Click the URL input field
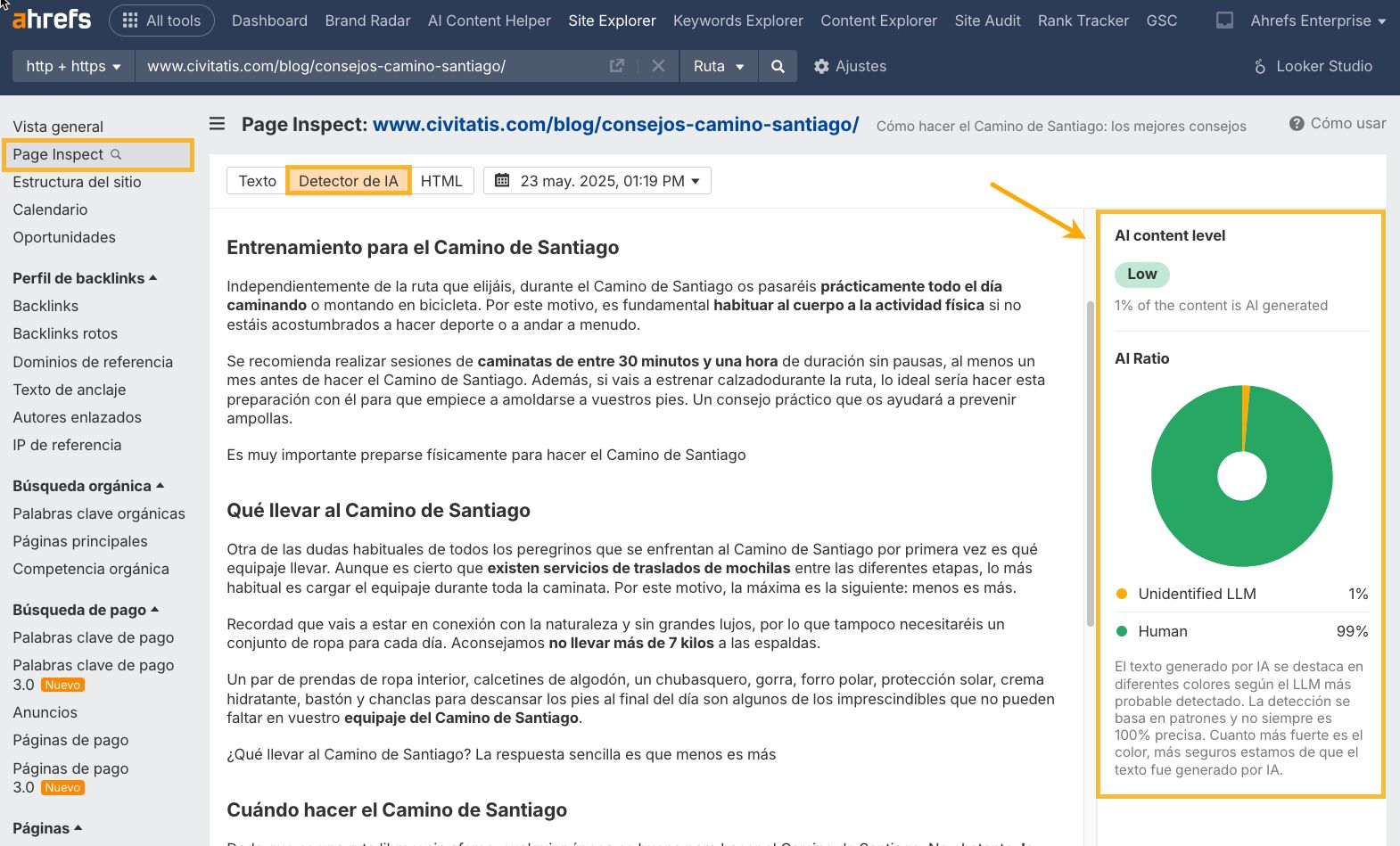The height and width of the screenshot is (846, 1400). (370, 66)
